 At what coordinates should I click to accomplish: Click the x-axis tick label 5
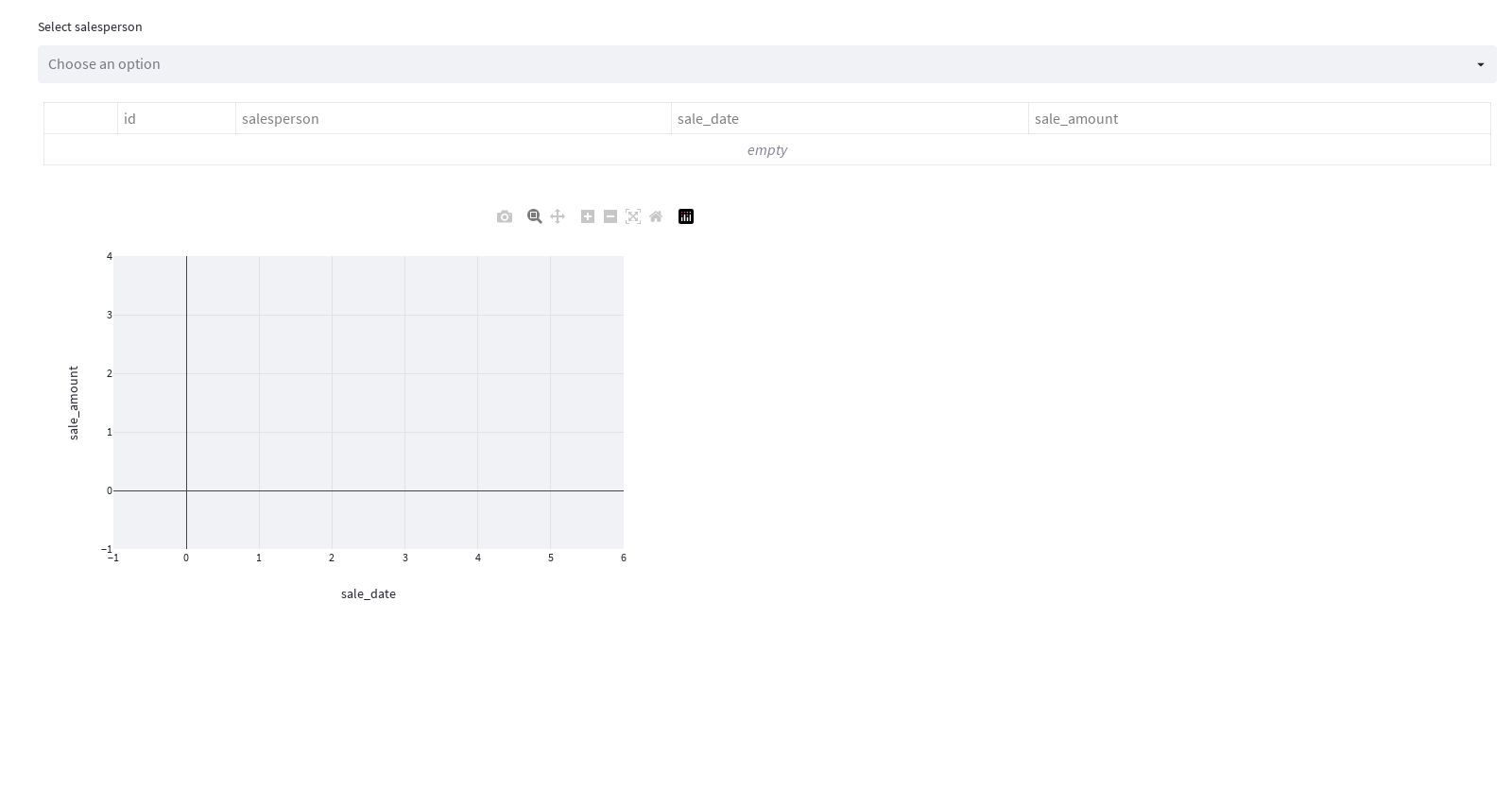coord(551,558)
